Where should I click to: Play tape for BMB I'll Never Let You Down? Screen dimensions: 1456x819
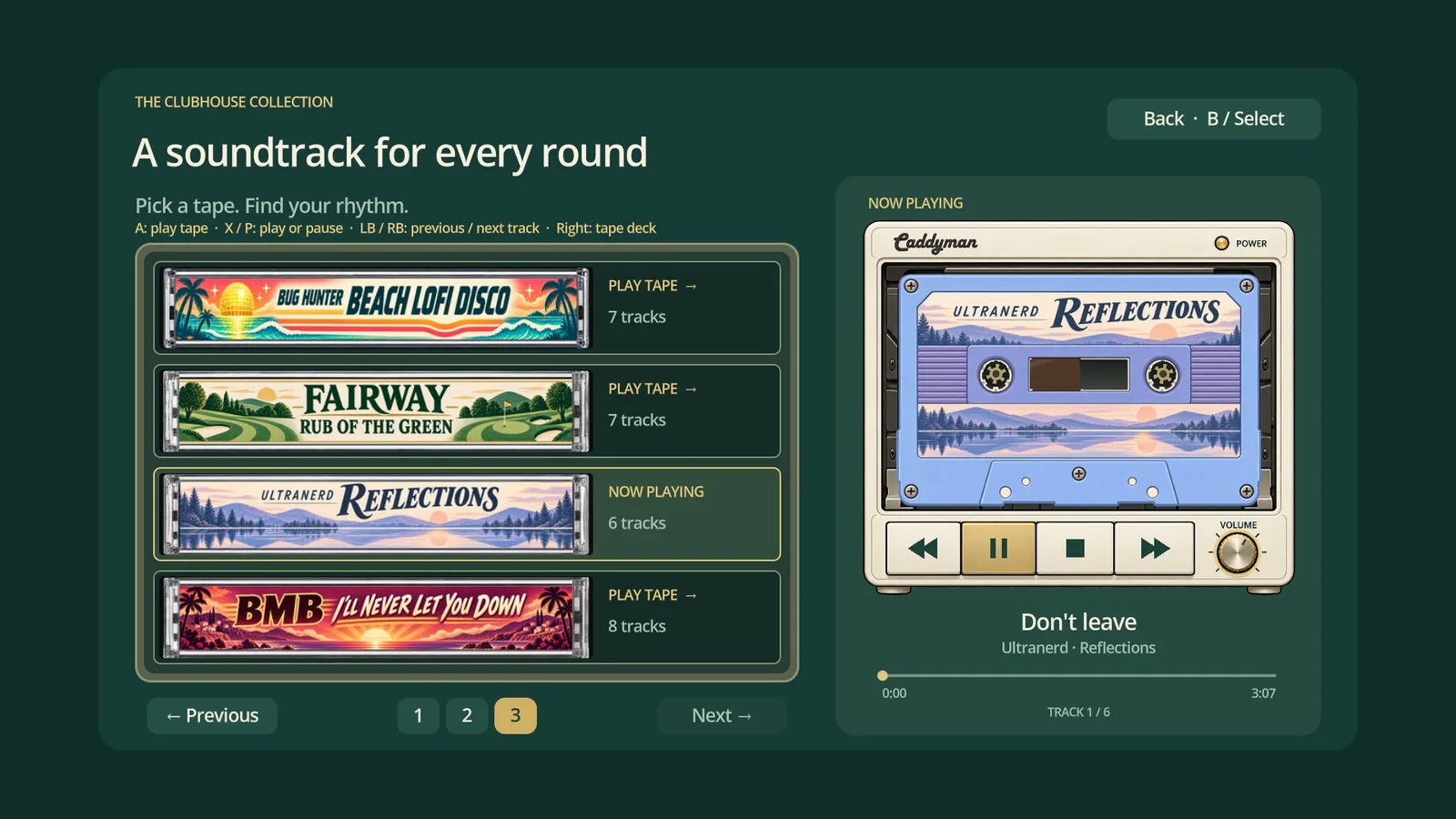click(652, 595)
